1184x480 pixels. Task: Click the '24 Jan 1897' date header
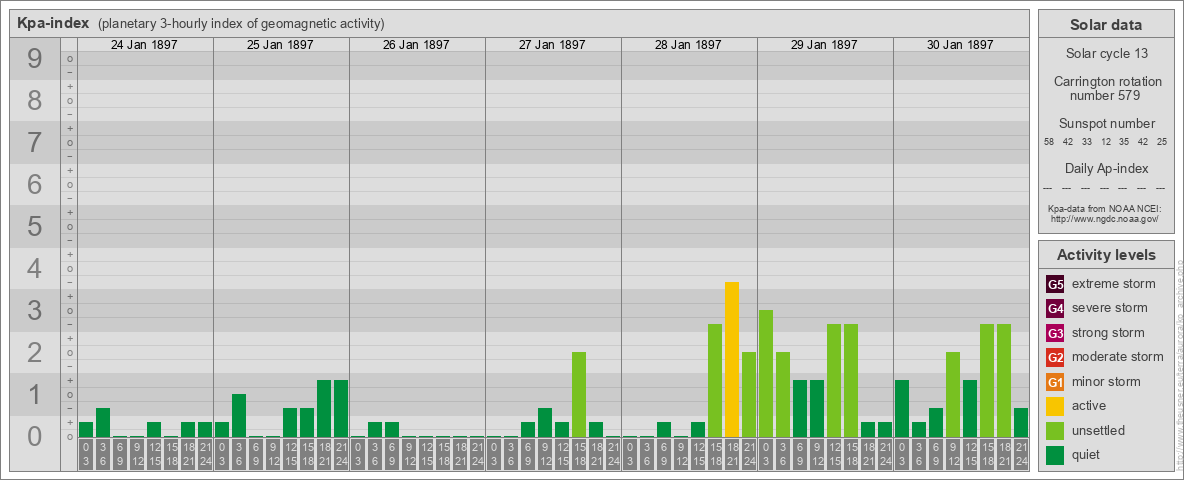point(144,45)
